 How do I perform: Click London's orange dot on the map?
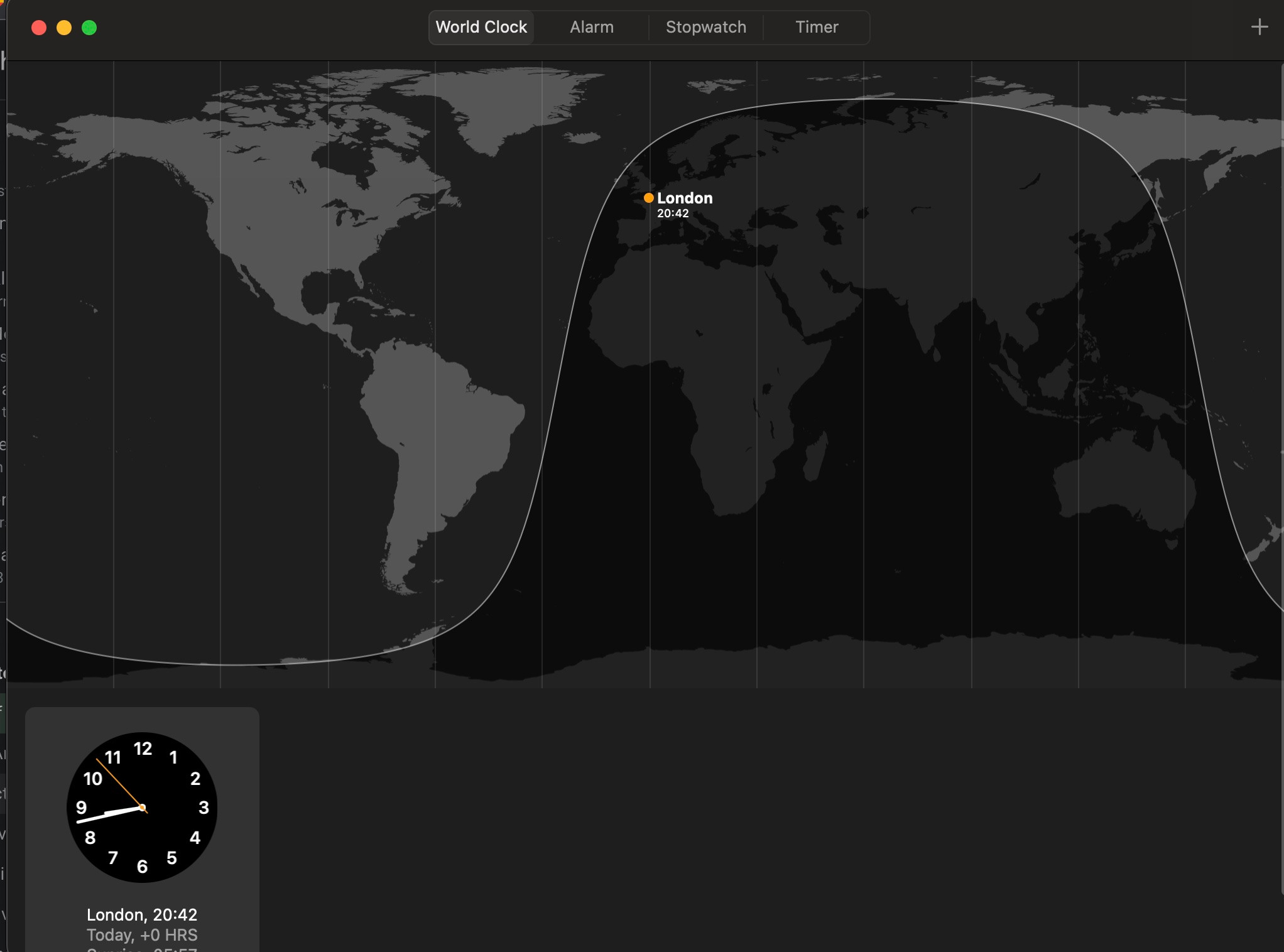click(x=648, y=198)
